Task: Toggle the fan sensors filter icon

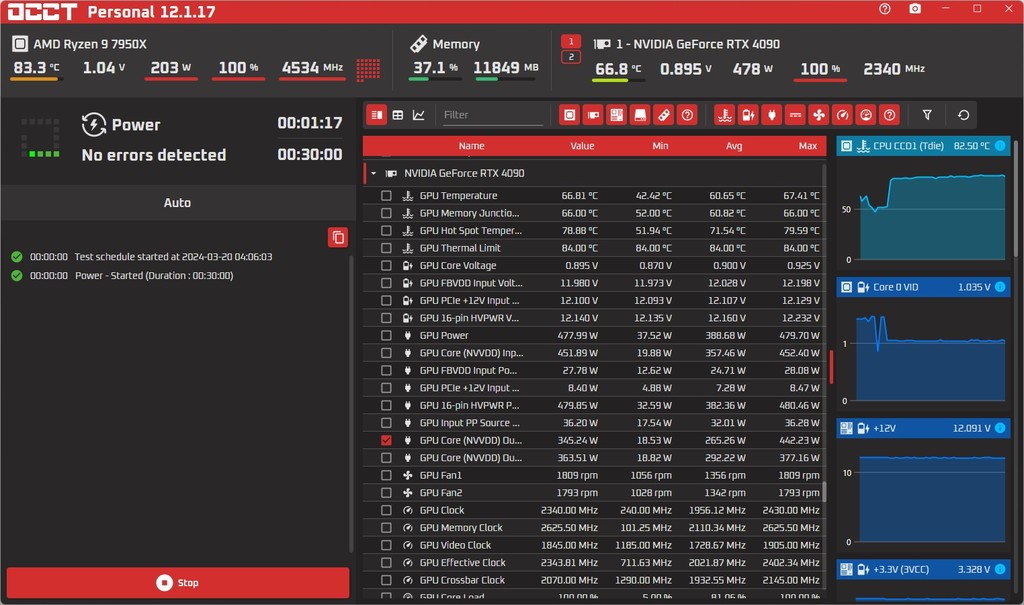Action: [818, 115]
